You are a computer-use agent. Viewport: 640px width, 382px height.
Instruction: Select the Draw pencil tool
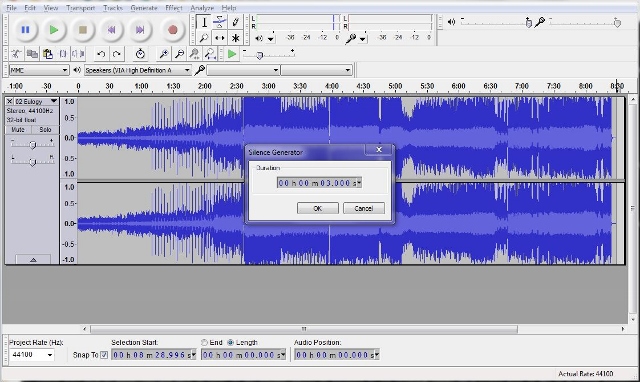pyautogui.click(x=236, y=22)
